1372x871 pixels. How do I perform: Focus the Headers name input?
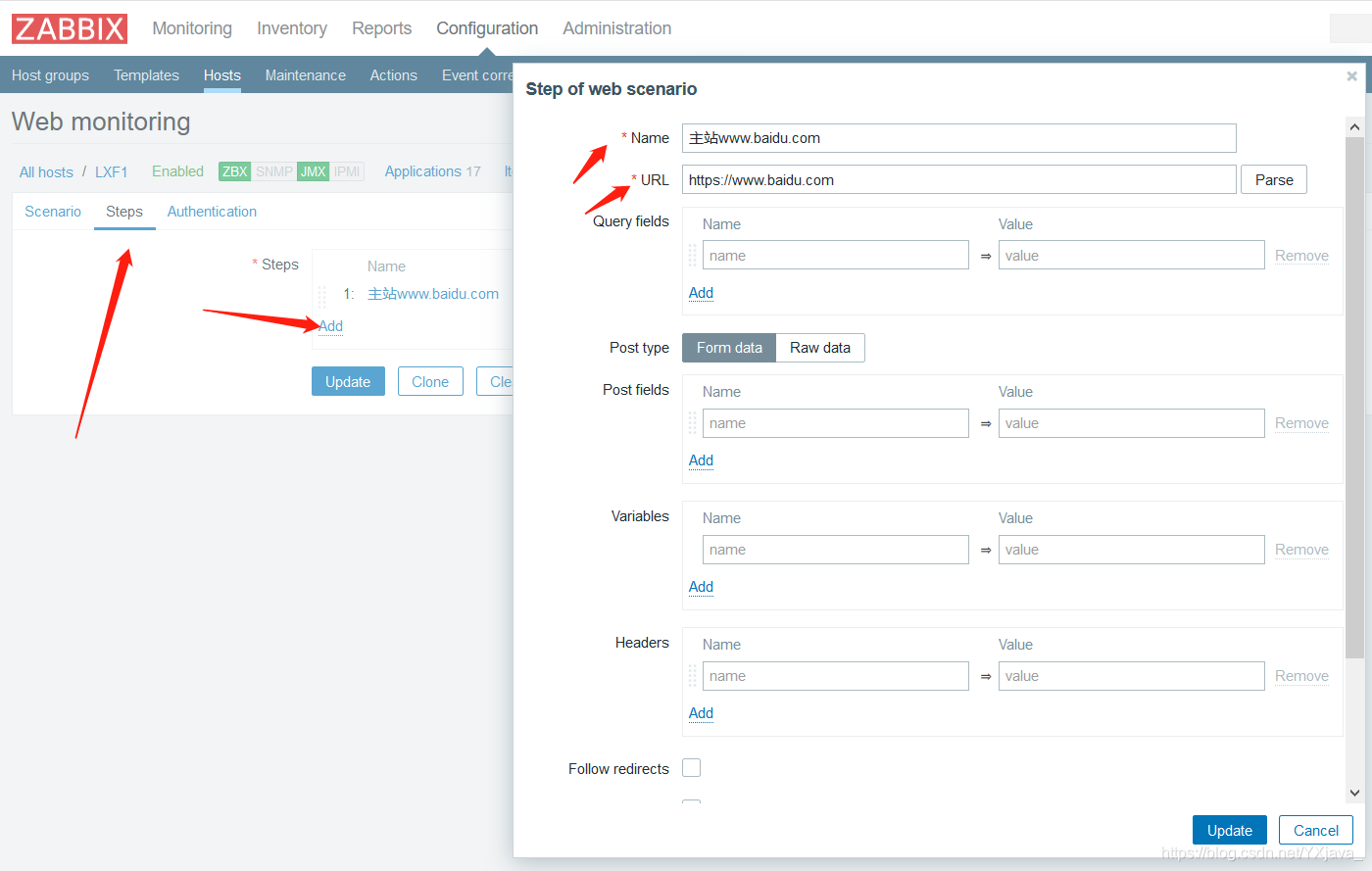tap(836, 676)
